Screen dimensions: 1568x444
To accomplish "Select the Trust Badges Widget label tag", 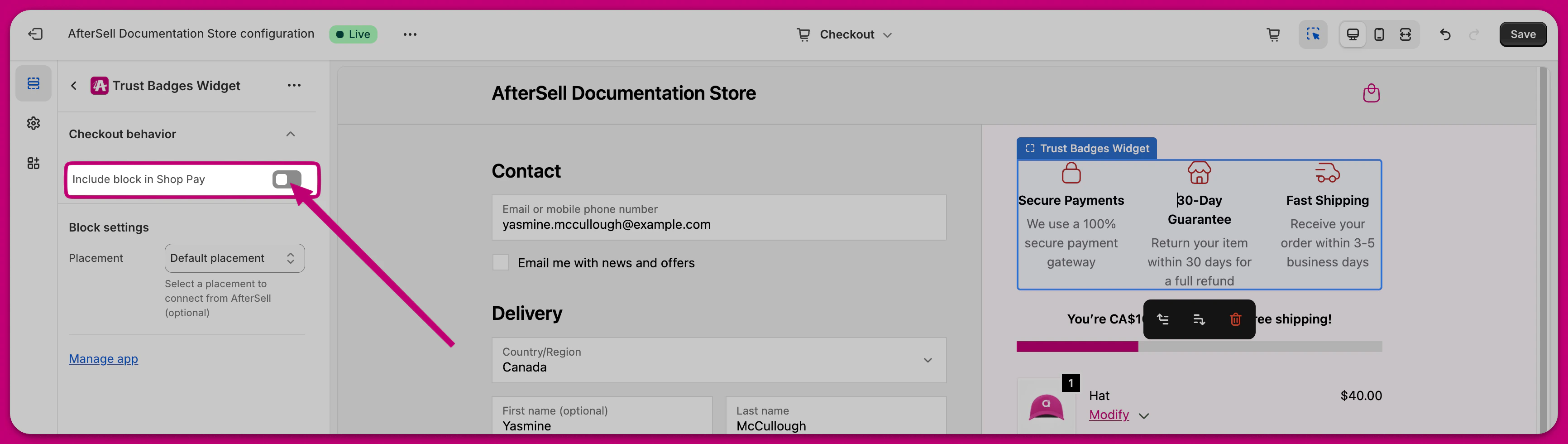I will (1086, 149).
